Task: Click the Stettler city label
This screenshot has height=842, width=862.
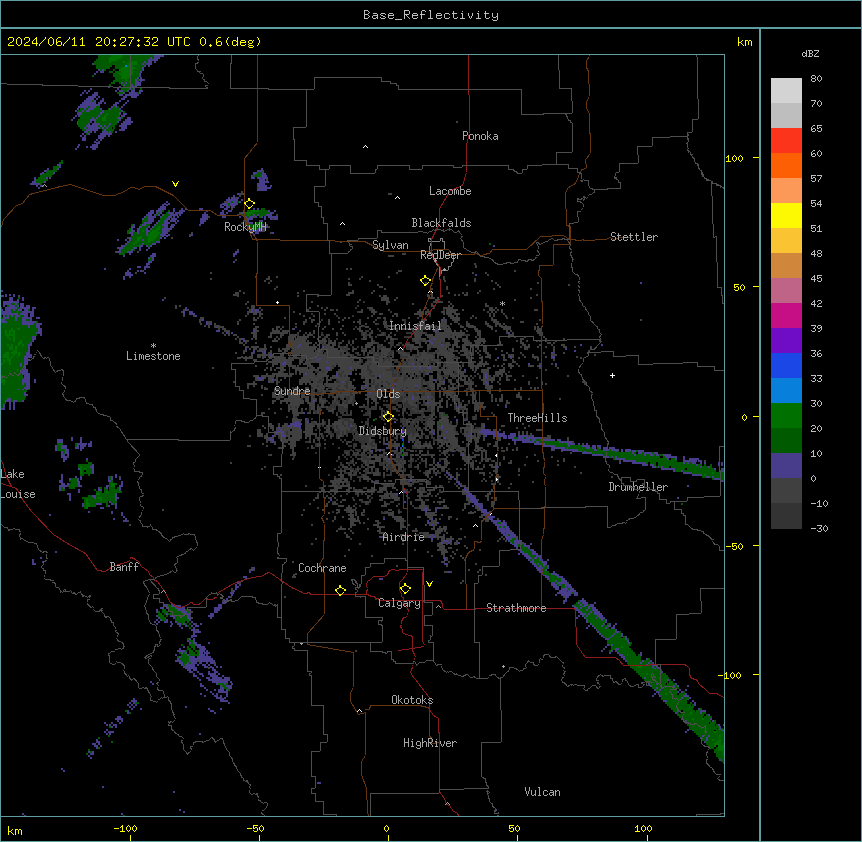Action: (x=634, y=237)
